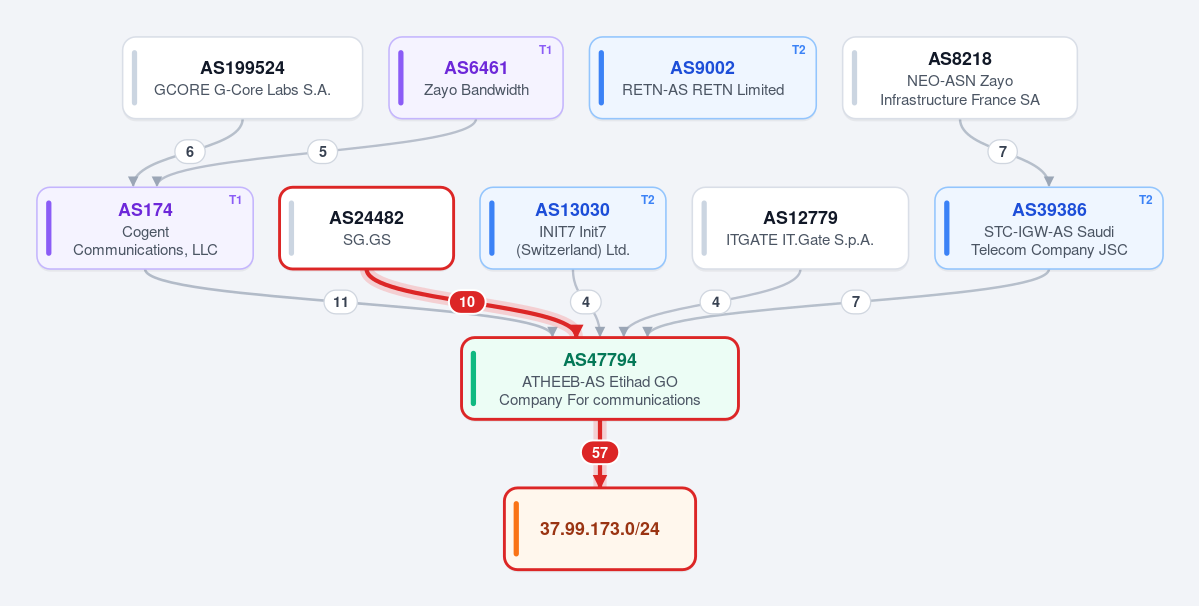This screenshot has width=1199, height=606.
Task: Click the AS47794 ATHEEB-AS origin node
Action: pos(600,378)
